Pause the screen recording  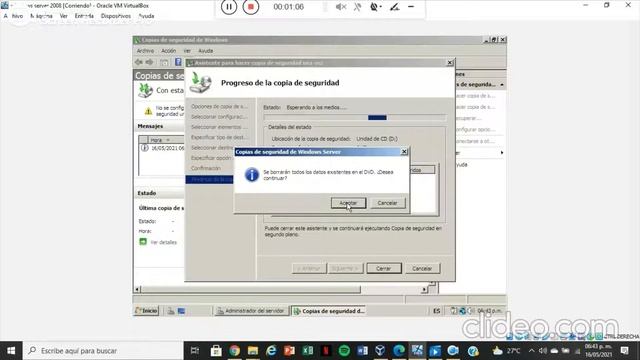point(229,7)
